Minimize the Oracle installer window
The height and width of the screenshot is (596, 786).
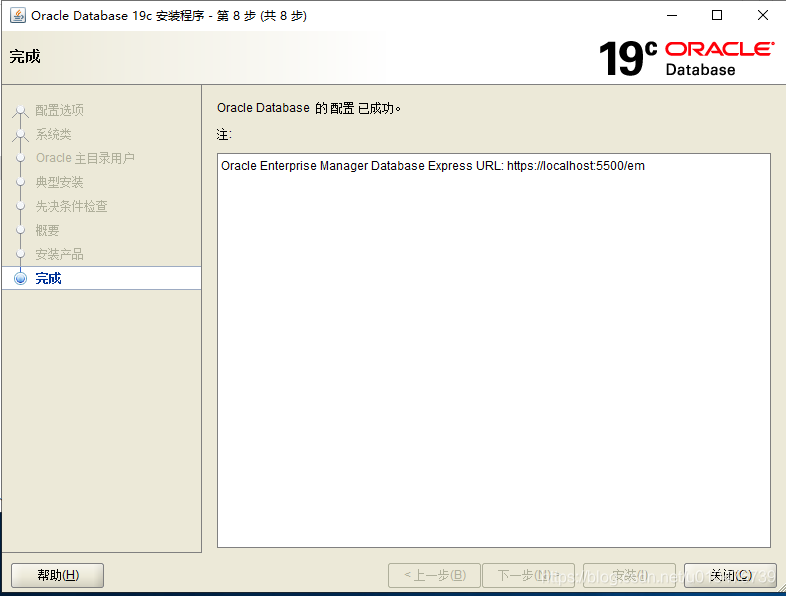click(672, 16)
